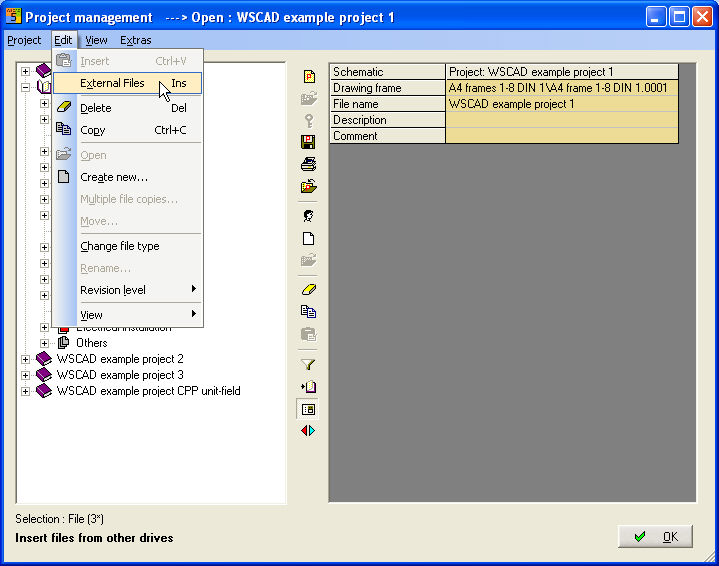This screenshot has width=719, height=566.
Task: Click the yellow eraser delete icon in toolbar
Action: (x=309, y=289)
